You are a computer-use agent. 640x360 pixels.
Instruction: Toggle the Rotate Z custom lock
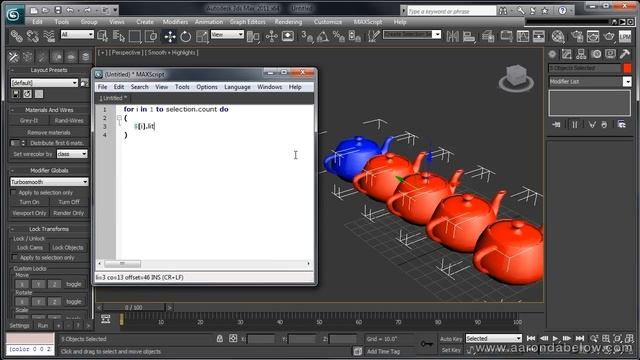[x=54, y=302]
